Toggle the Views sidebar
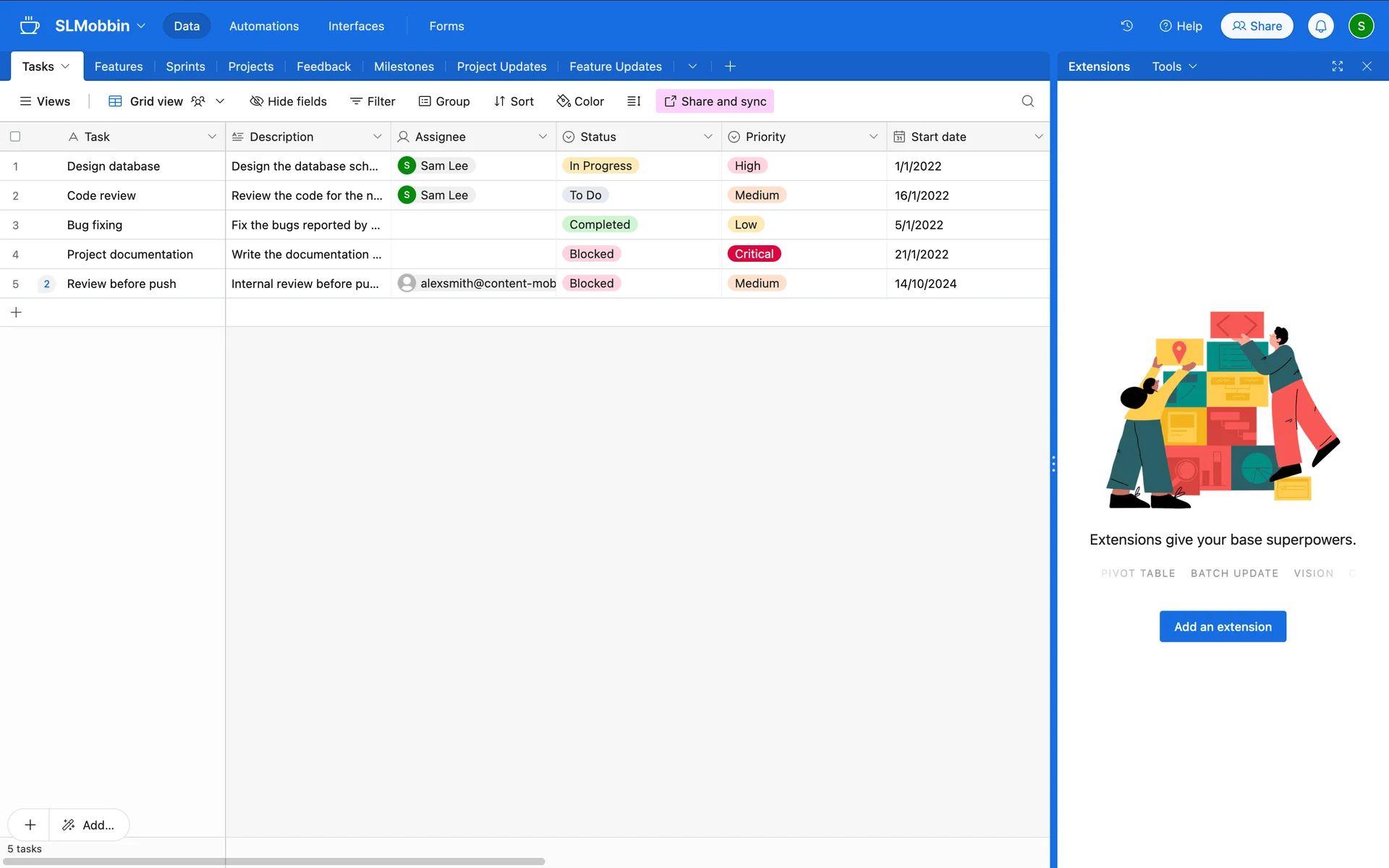The height and width of the screenshot is (868, 1389). pyautogui.click(x=45, y=101)
